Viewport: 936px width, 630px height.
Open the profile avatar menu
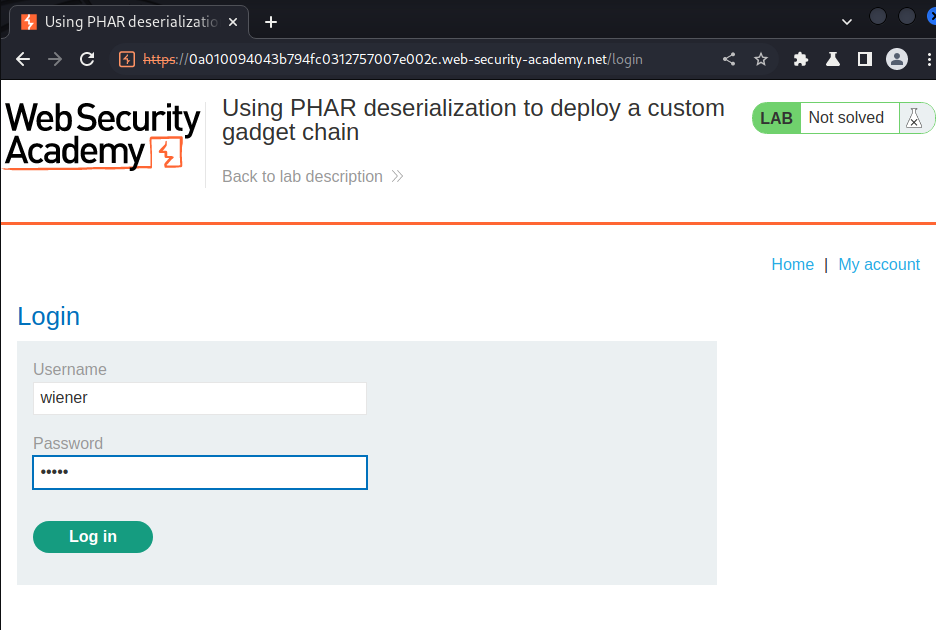pyautogui.click(x=897, y=59)
